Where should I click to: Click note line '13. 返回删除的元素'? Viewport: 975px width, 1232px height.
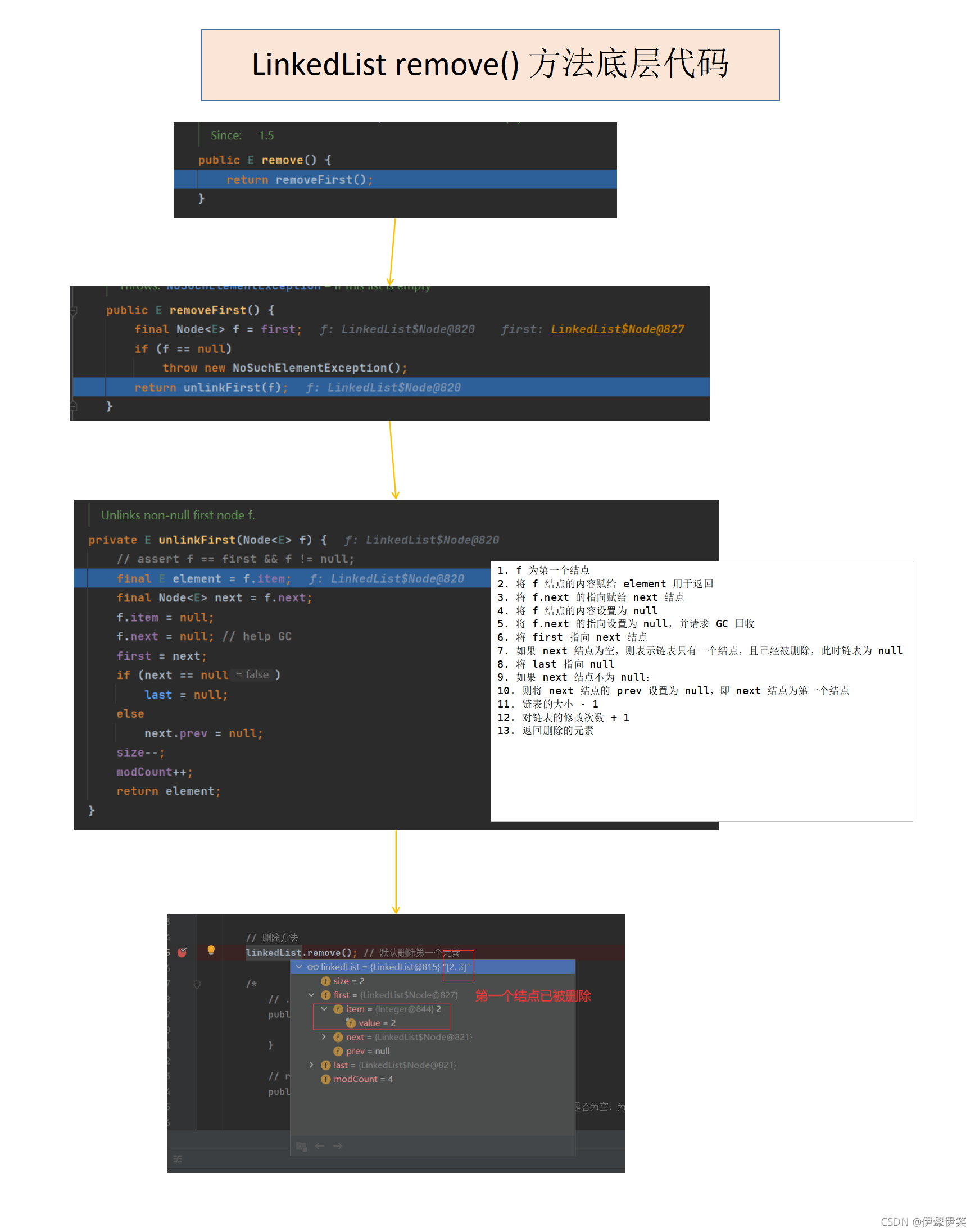point(545,730)
